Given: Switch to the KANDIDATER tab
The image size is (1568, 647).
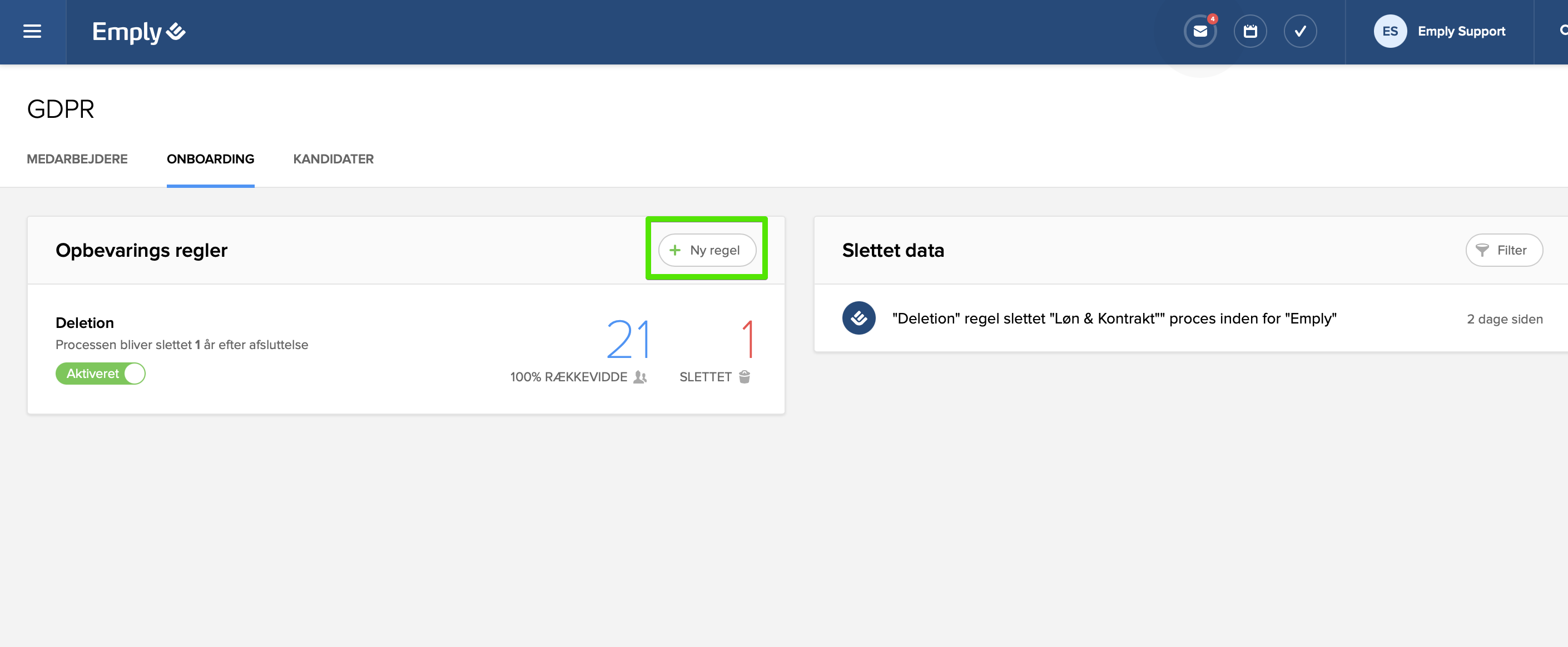Looking at the screenshot, I should tap(333, 159).
